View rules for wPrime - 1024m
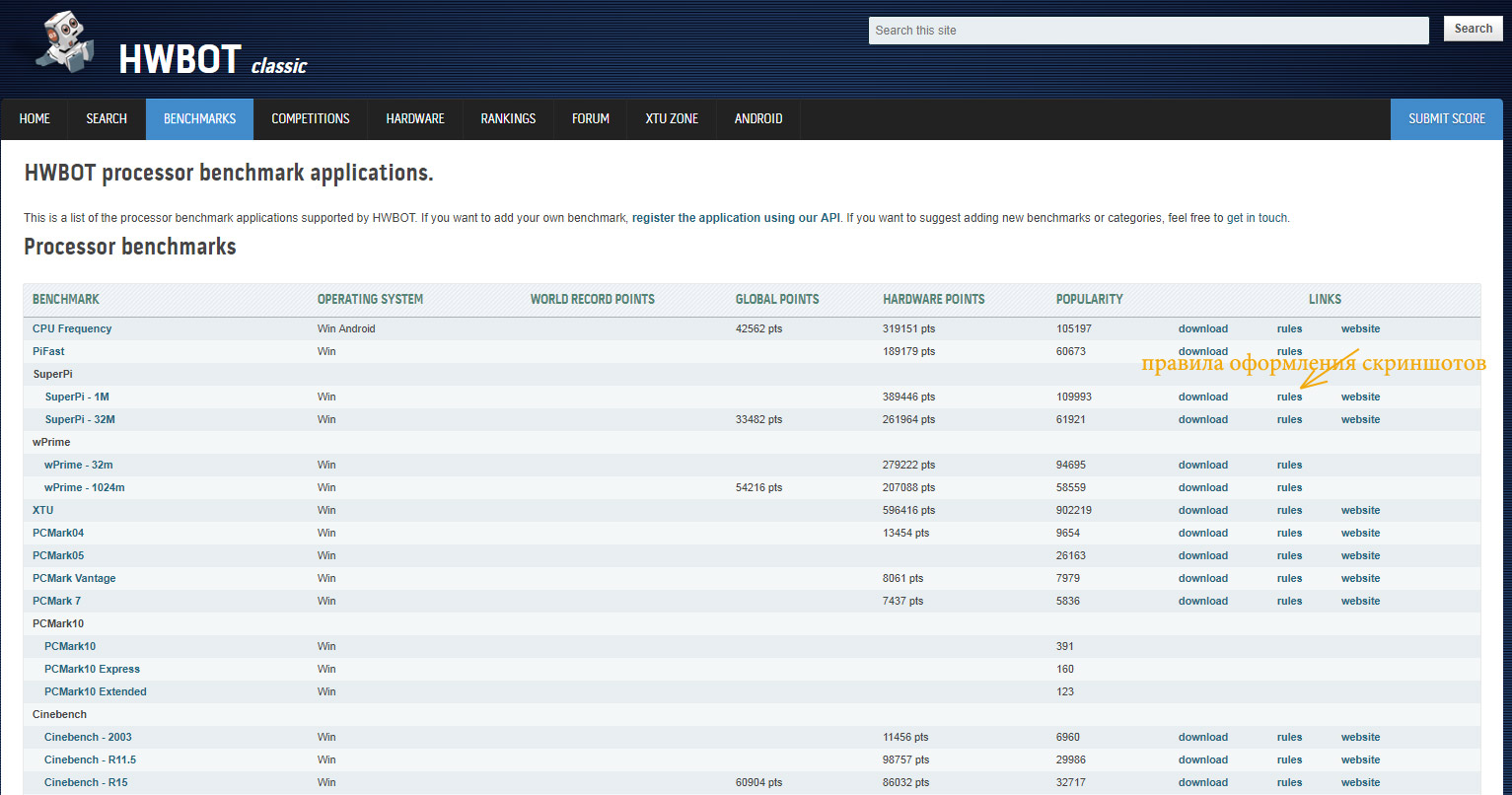 pos(1289,487)
